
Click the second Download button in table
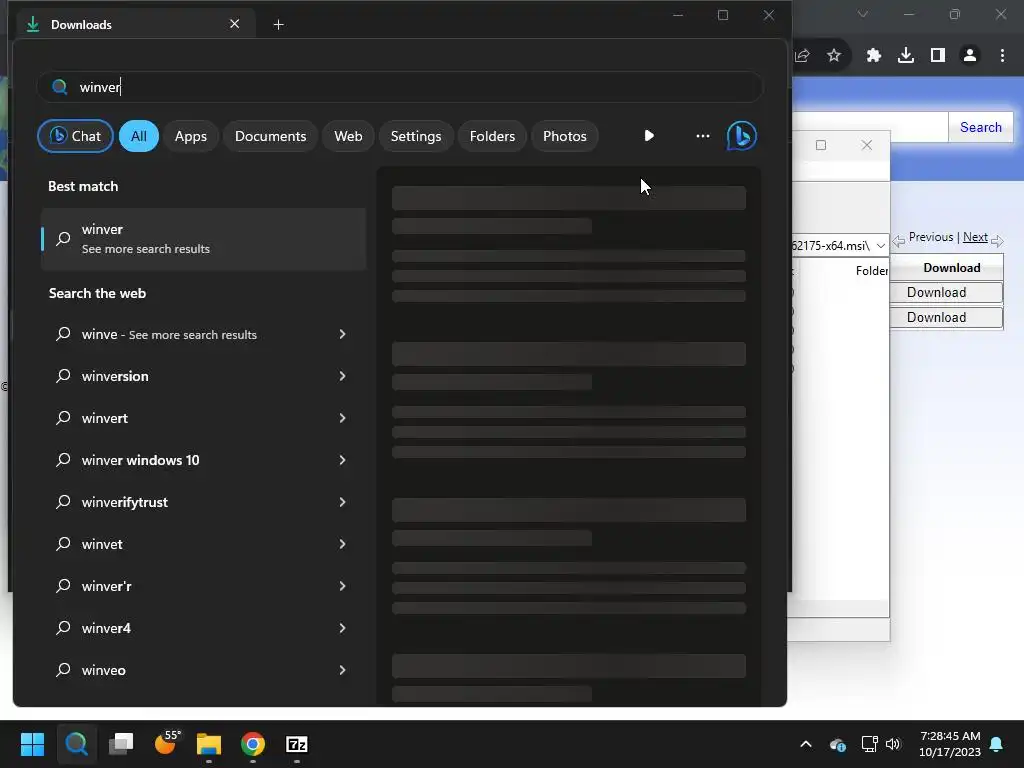(x=946, y=317)
